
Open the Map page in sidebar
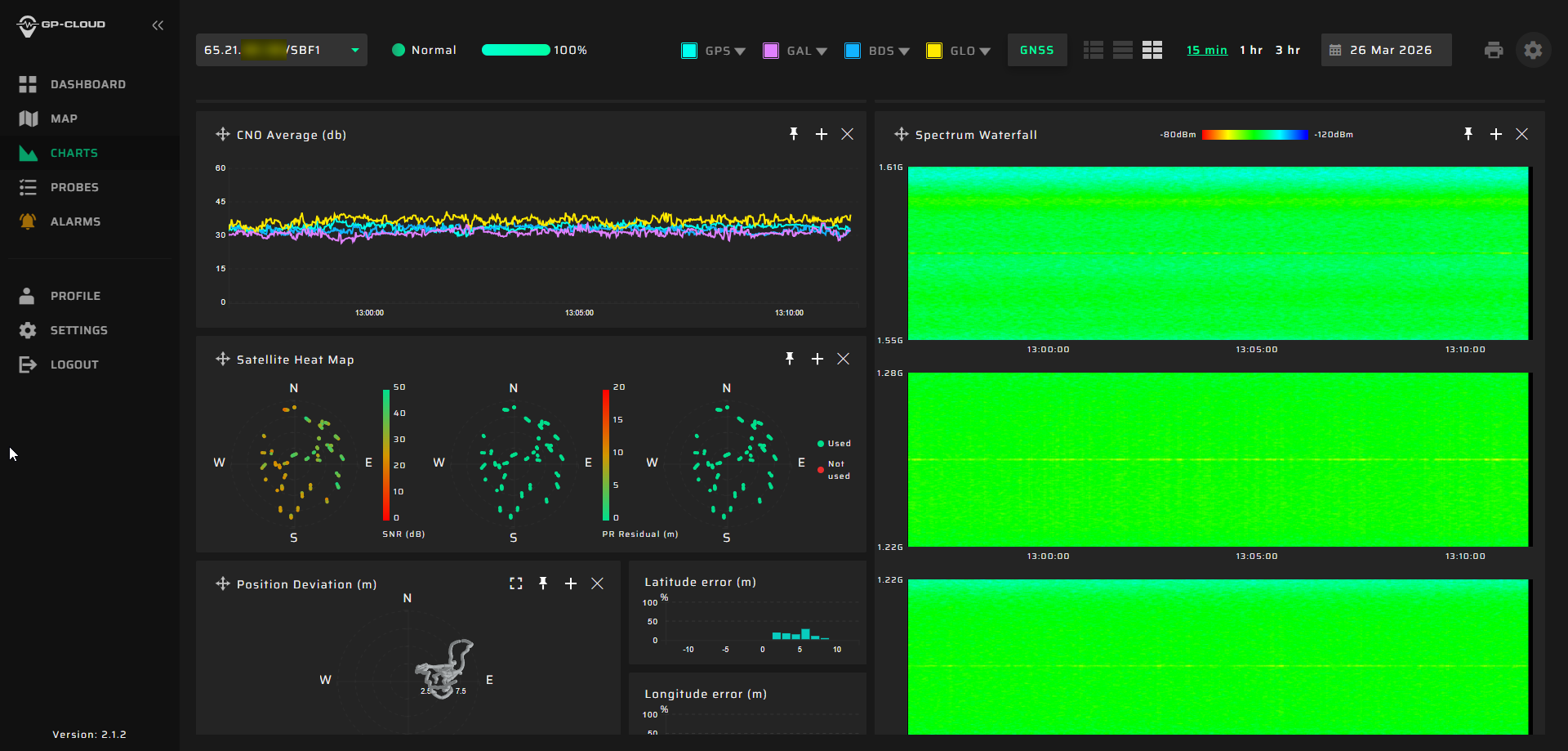tap(64, 118)
